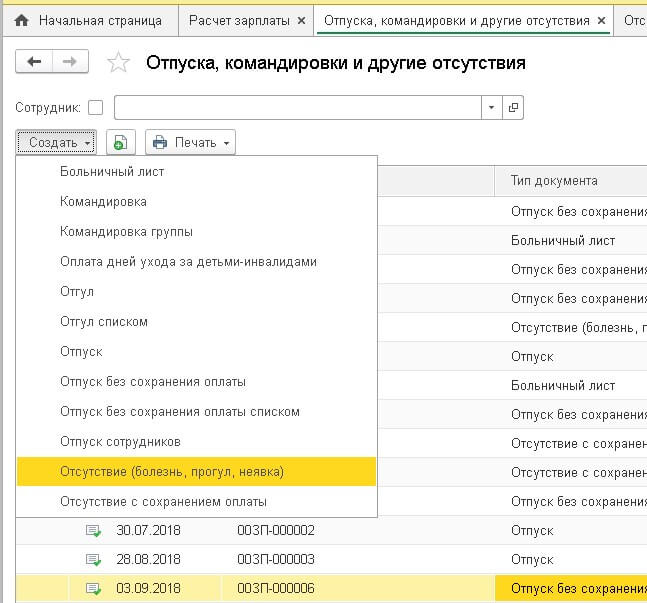Click document icon in row 30.07.2018
The width and height of the screenshot is (647, 603).
[x=93, y=530]
